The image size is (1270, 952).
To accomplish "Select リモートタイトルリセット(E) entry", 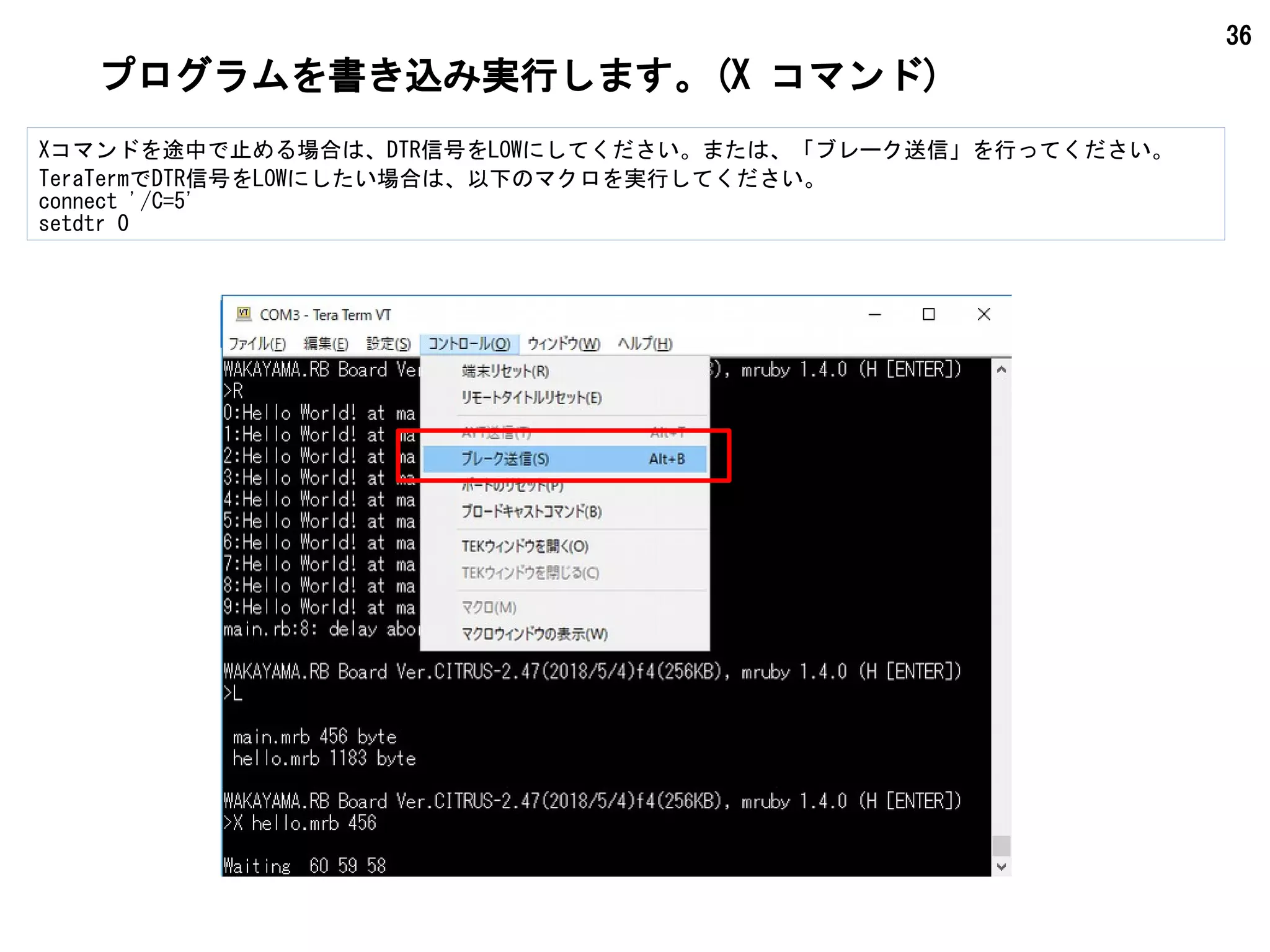I will [x=565, y=398].
